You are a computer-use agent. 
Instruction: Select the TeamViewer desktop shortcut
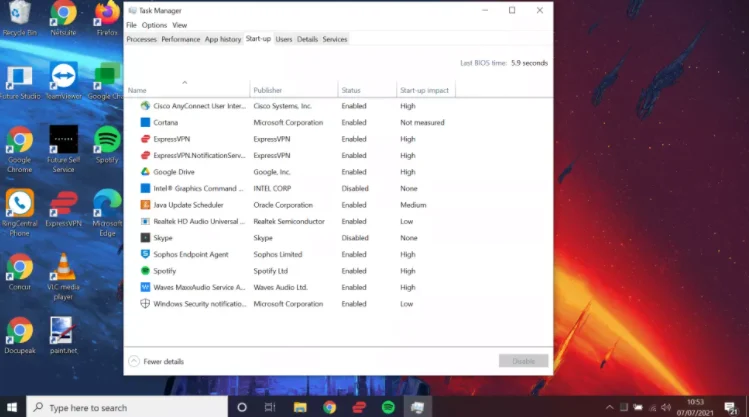tap(64, 81)
